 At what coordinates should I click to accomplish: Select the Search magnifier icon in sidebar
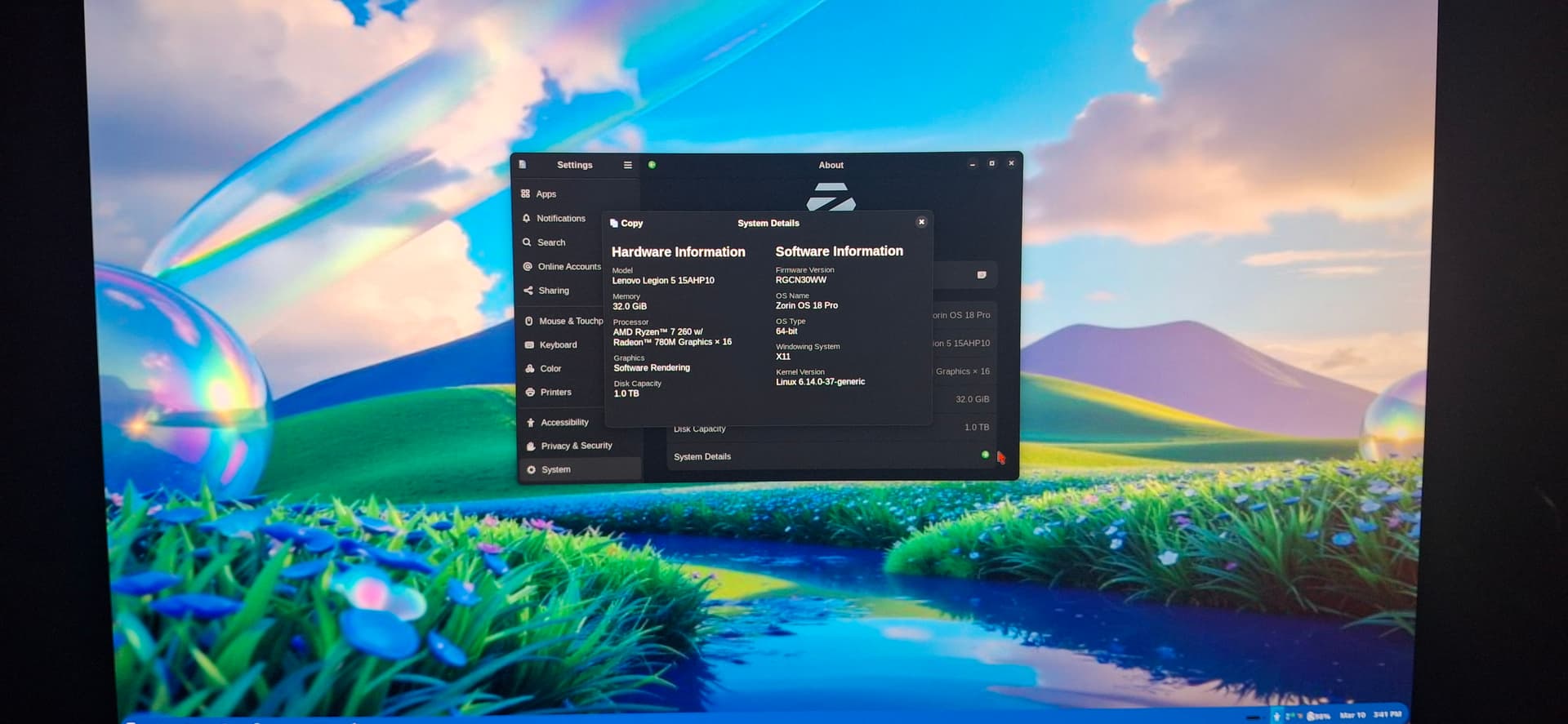527,242
